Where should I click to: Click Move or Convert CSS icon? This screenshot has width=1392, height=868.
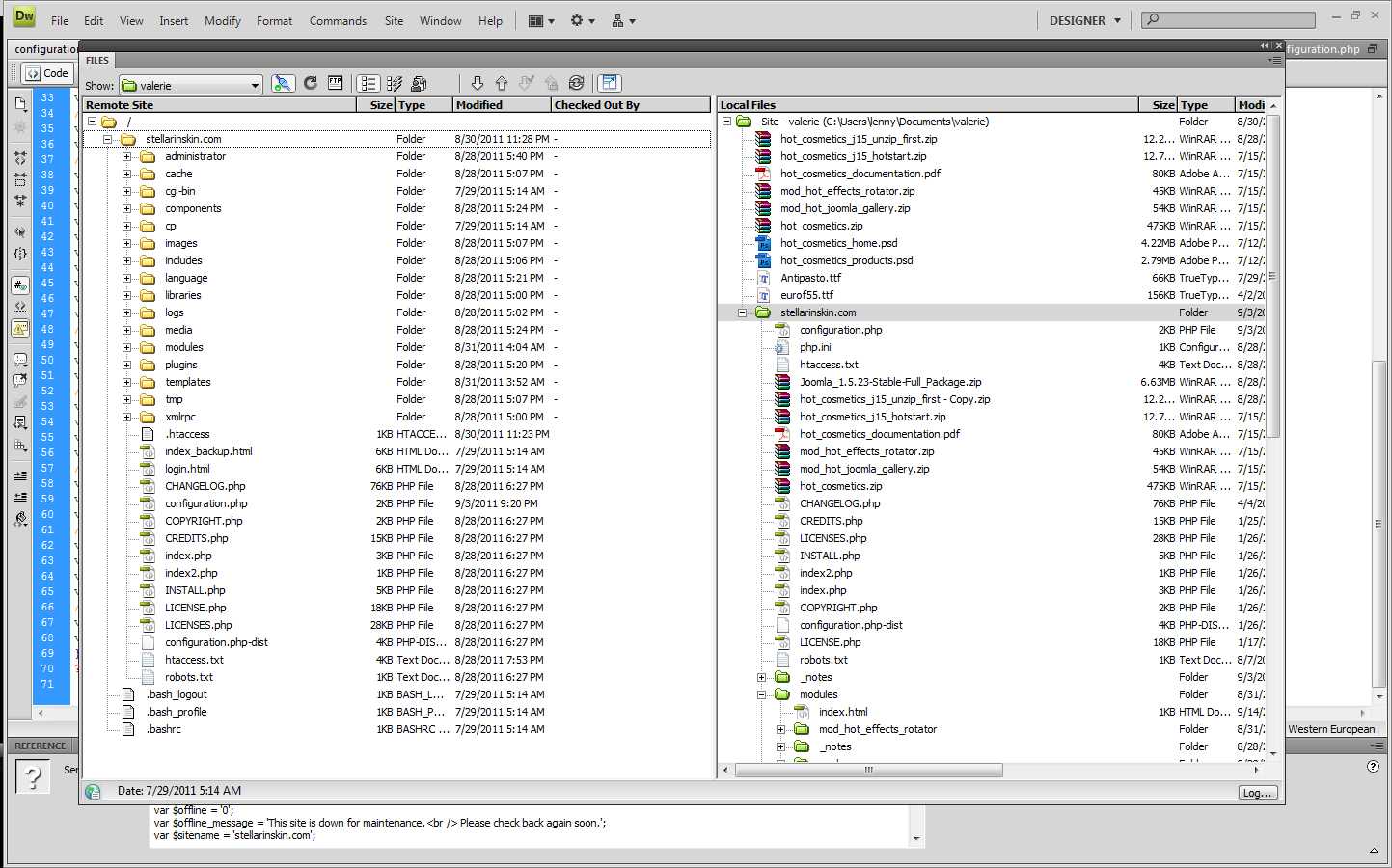(20, 446)
